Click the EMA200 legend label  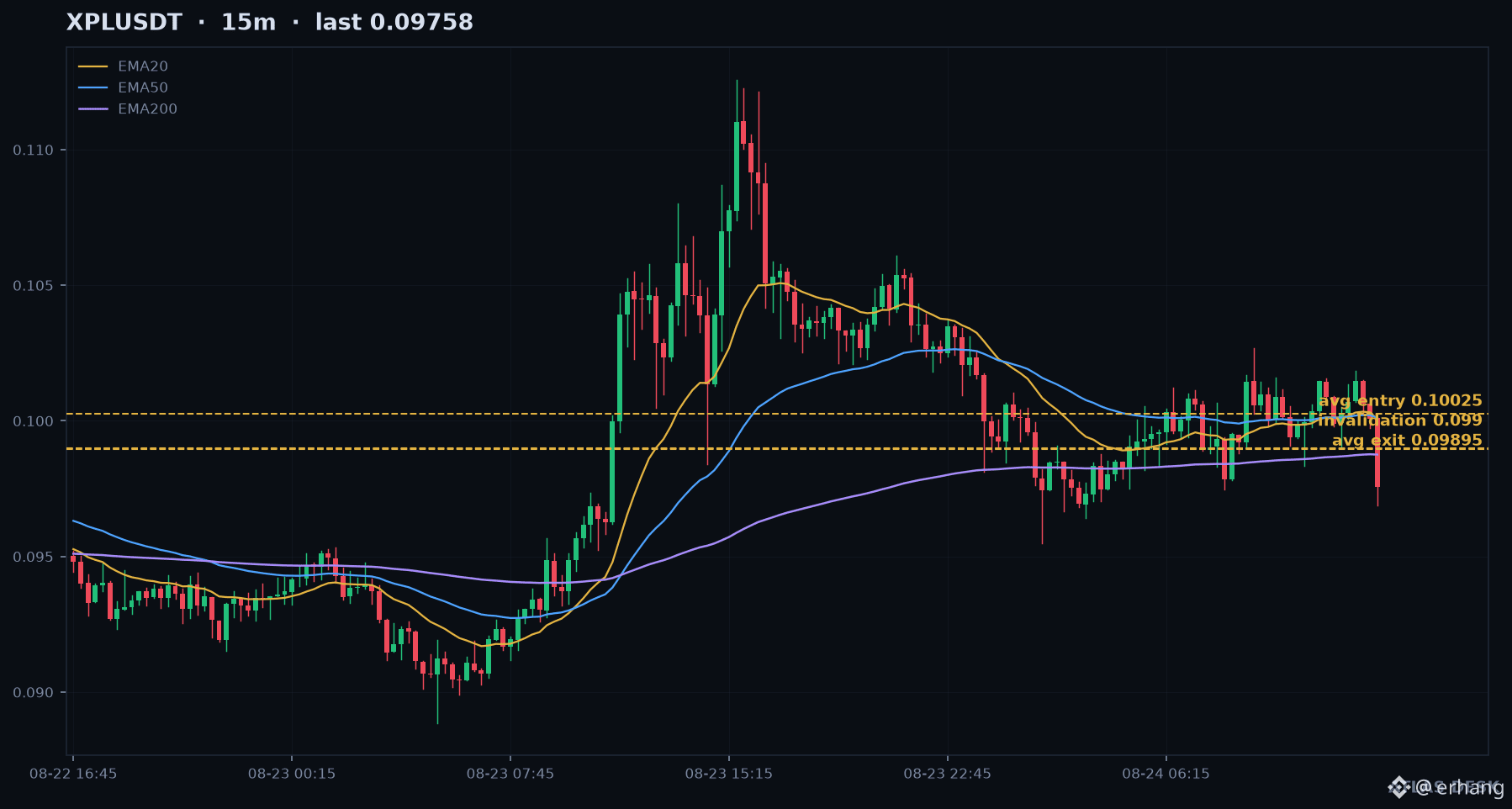click(x=147, y=108)
